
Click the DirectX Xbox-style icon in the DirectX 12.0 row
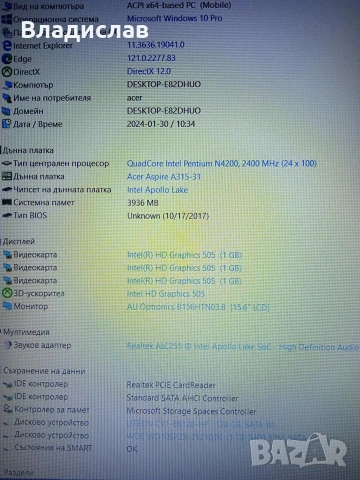point(7,72)
